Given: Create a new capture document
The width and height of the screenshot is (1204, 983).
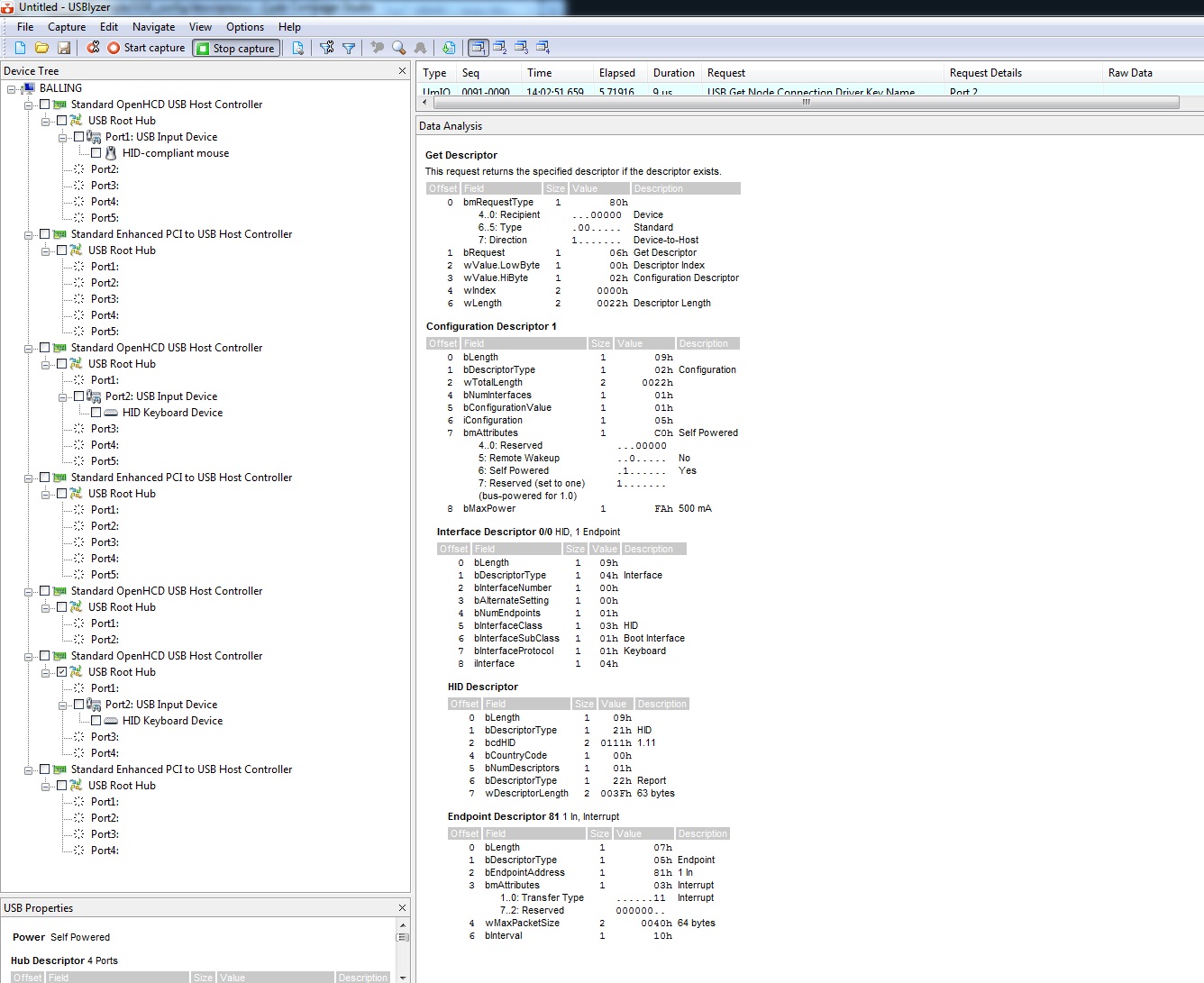Looking at the screenshot, I should pyautogui.click(x=20, y=48).
